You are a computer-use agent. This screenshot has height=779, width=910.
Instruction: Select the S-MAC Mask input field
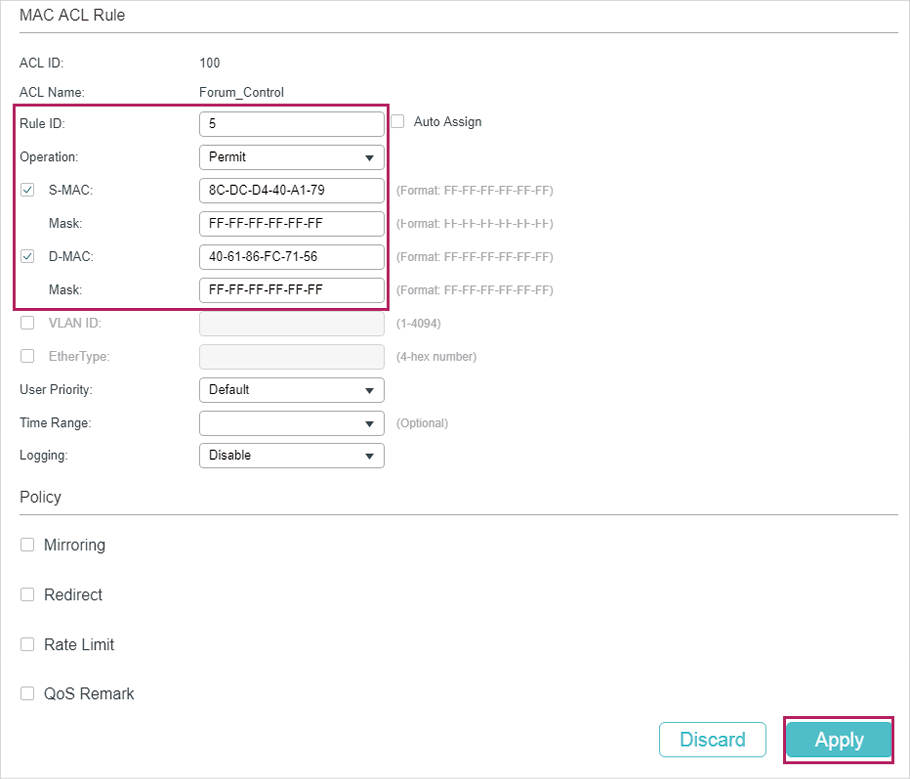(291, 223)
